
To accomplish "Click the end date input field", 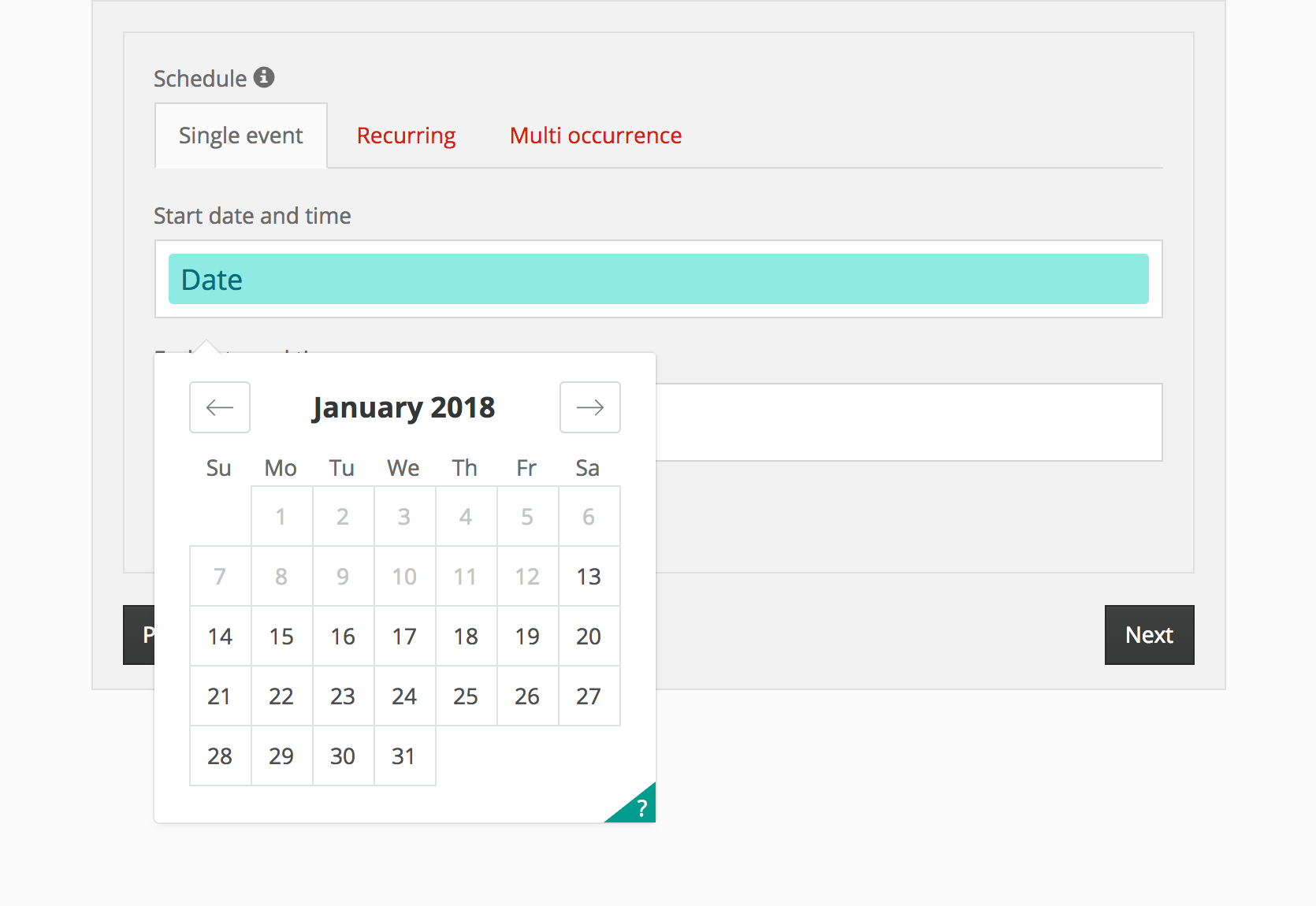I will point(908,422).
